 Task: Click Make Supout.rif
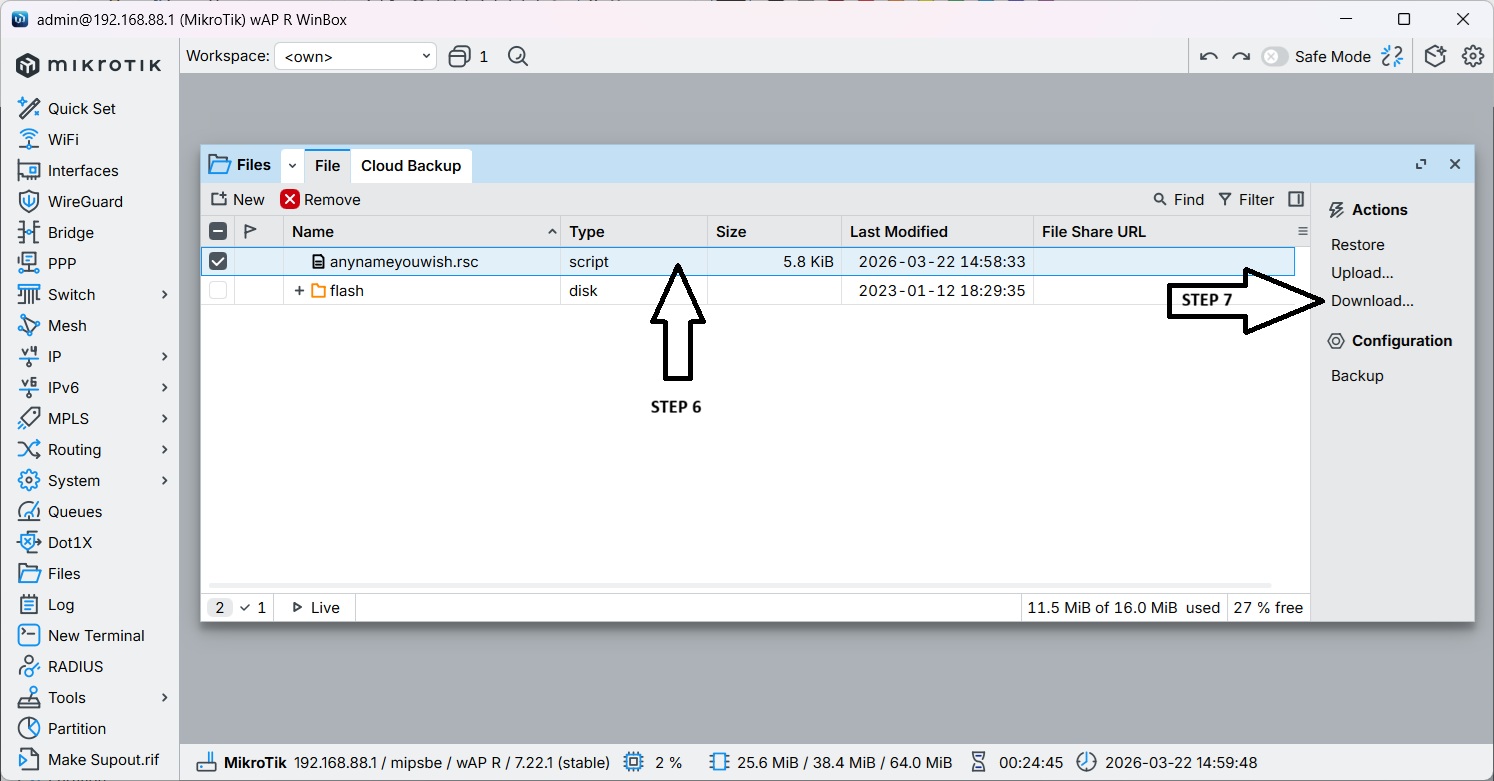102,759
